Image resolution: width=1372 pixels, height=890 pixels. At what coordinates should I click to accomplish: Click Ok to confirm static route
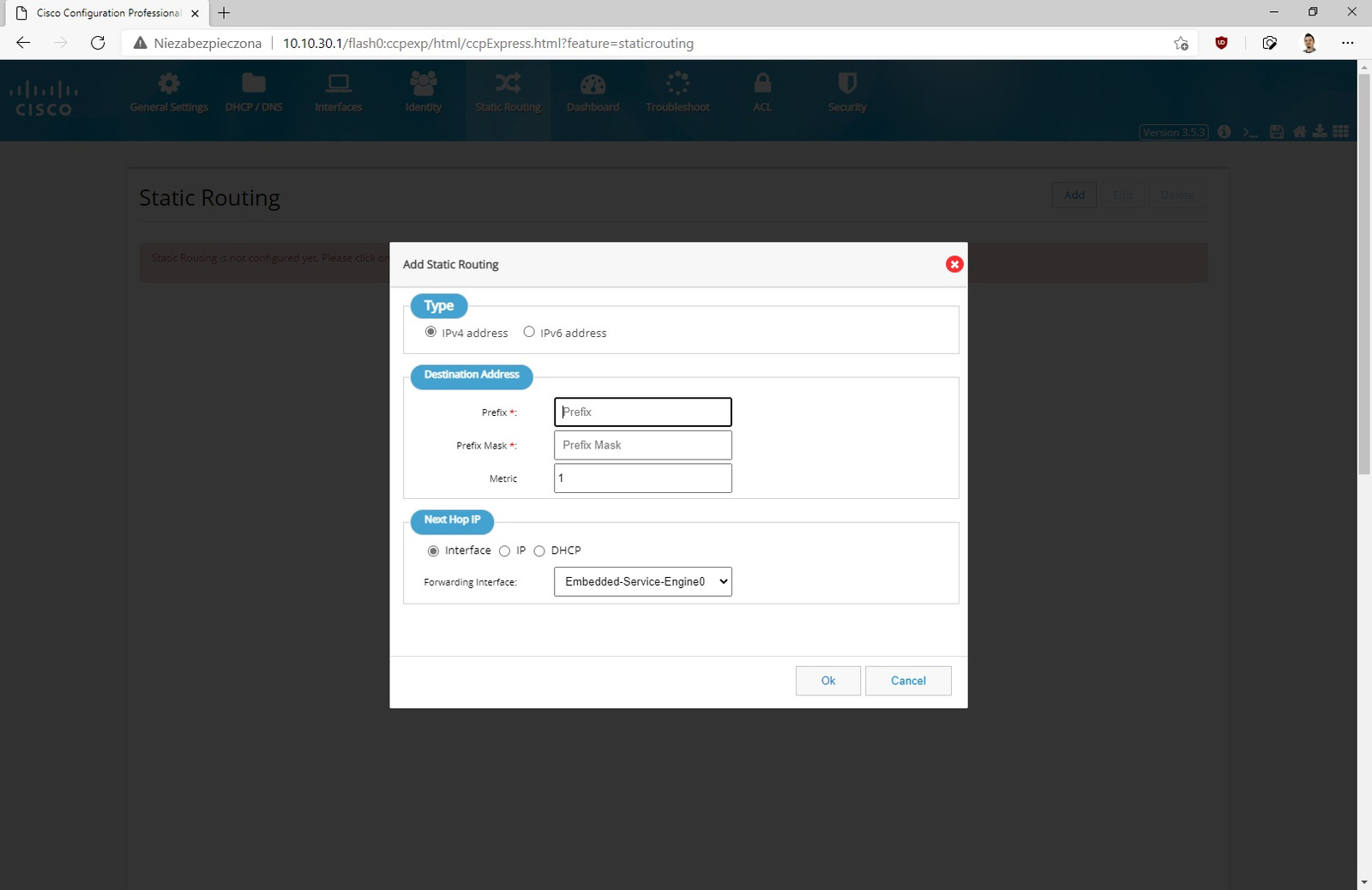pos(827,681)
